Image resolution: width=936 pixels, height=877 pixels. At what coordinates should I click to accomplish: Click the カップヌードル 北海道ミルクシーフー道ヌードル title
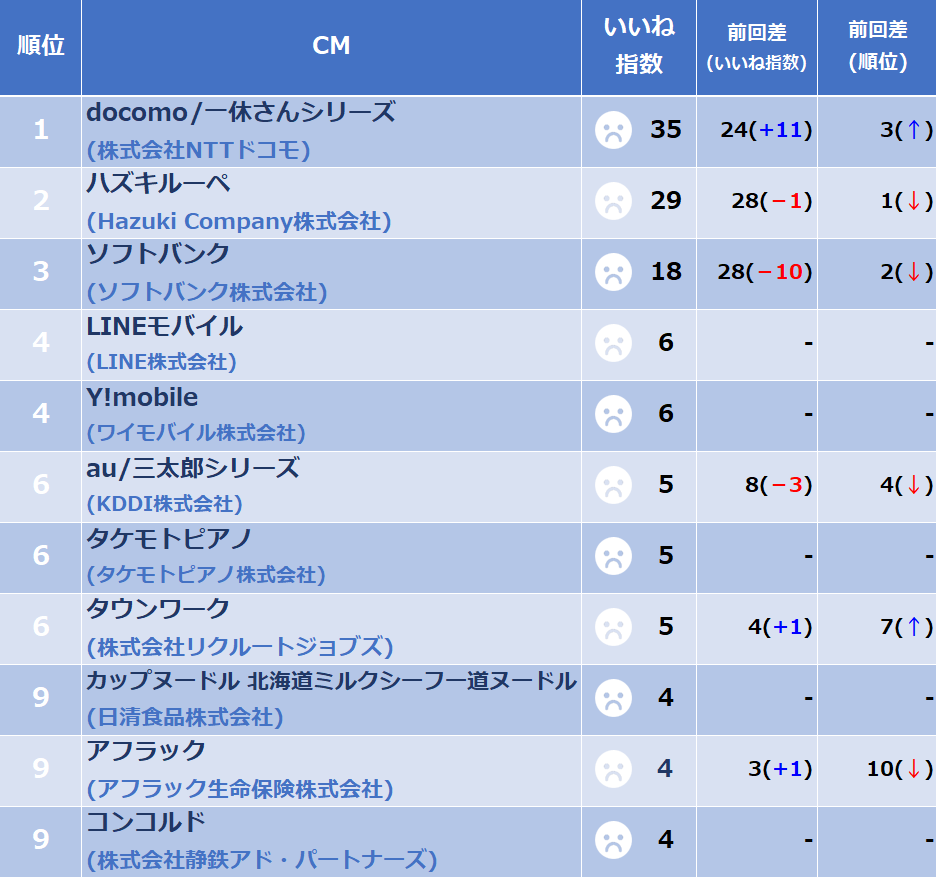[331, 681]
